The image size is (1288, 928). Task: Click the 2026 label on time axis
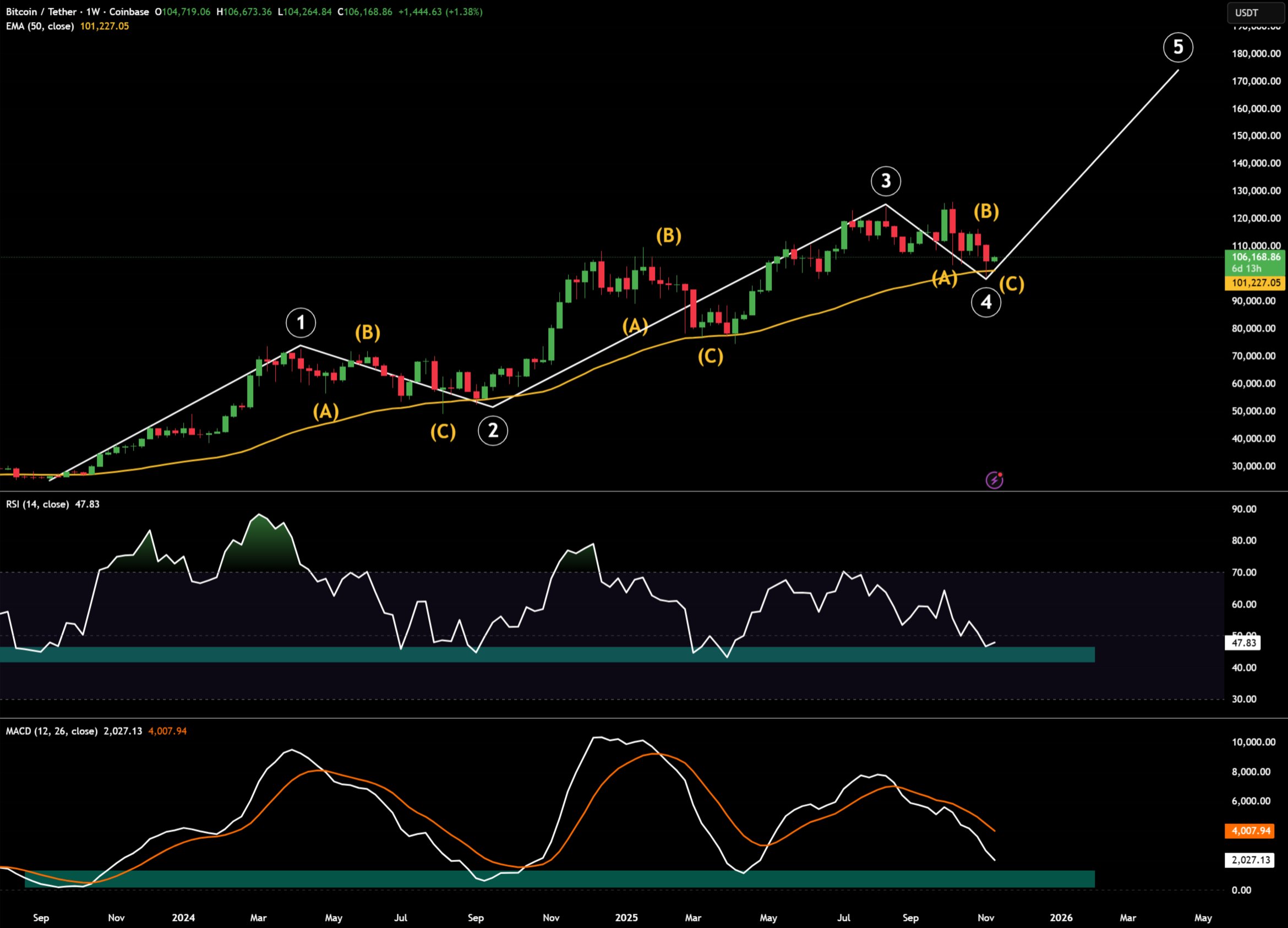[1061, 918]
